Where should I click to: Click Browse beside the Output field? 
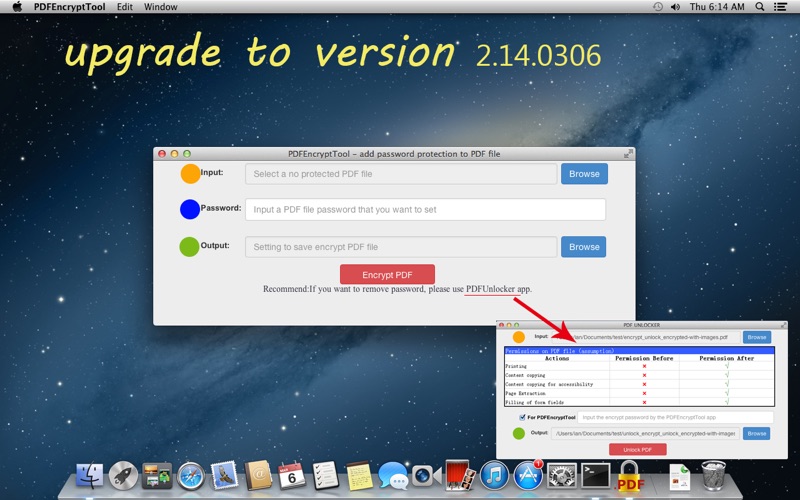coord(584,247)
